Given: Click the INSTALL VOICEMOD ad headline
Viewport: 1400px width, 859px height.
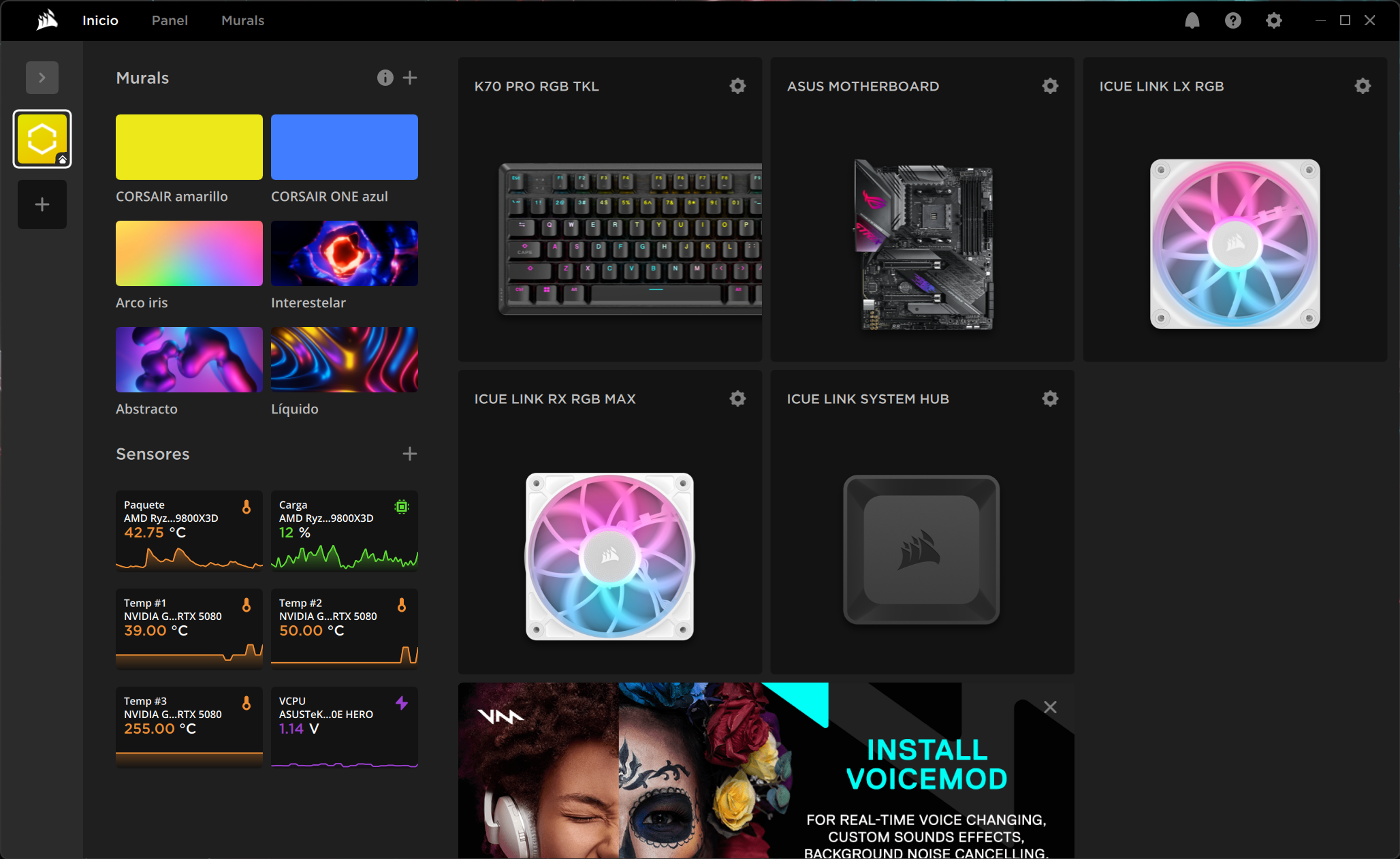Looking at the screenshot, I should coord(927,764).
